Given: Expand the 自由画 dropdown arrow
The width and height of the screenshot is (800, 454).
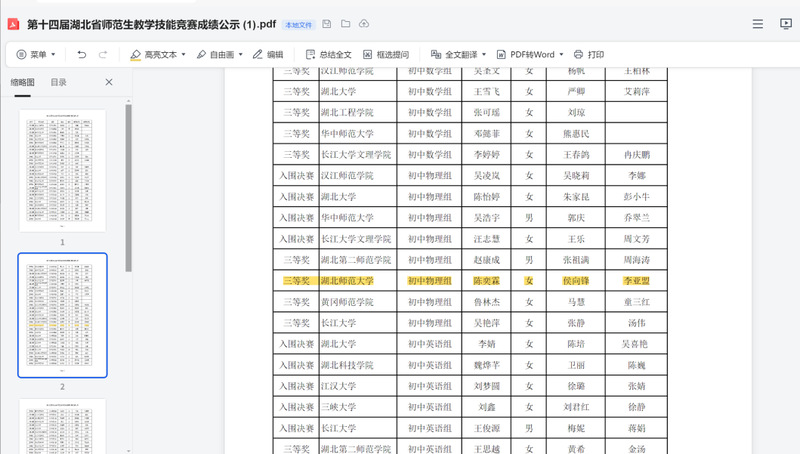Looking at the screenshot, I should point(241,55).
